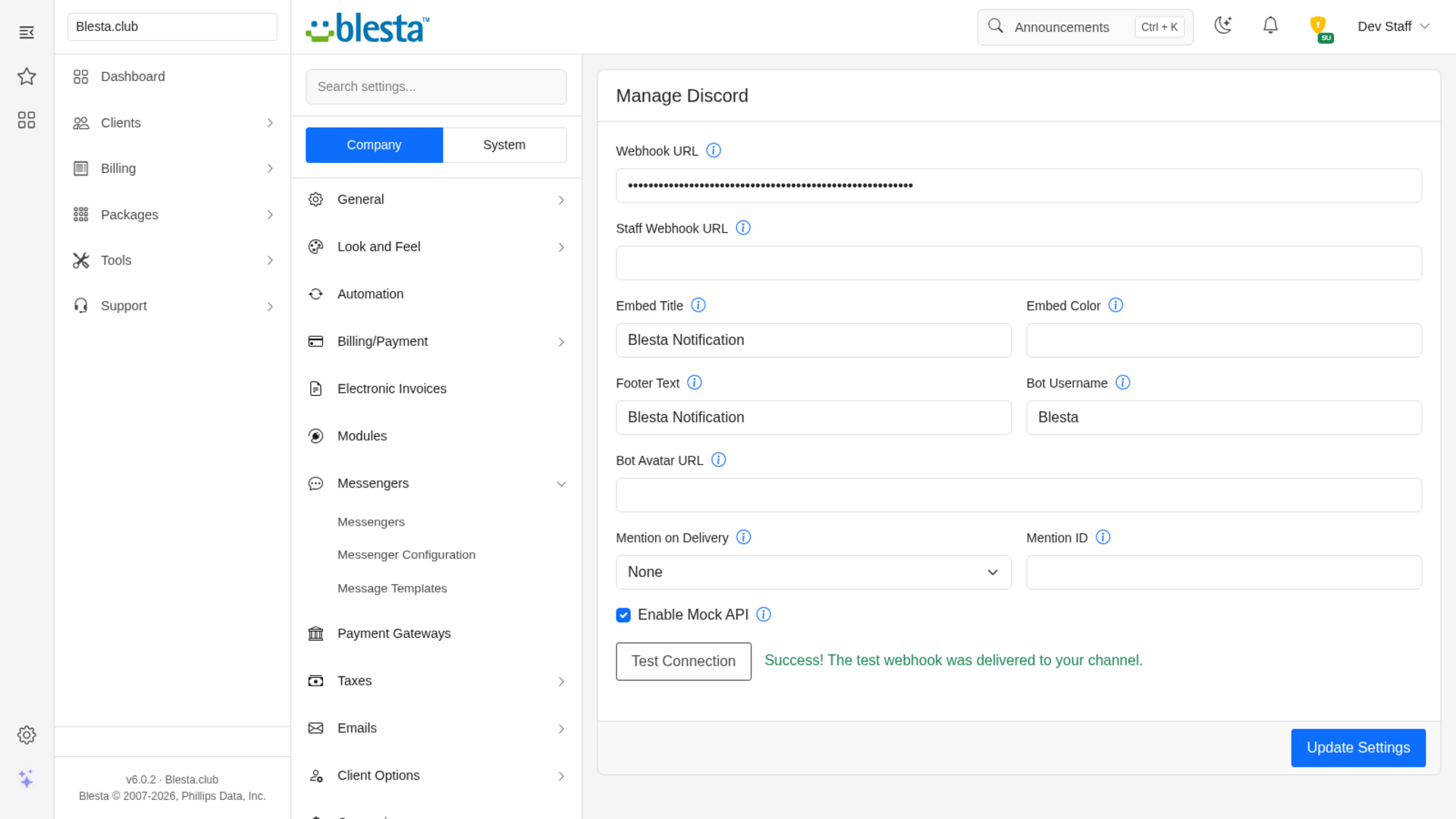
Task: Expand Billing/Payment settings
Action: [436, 341]
